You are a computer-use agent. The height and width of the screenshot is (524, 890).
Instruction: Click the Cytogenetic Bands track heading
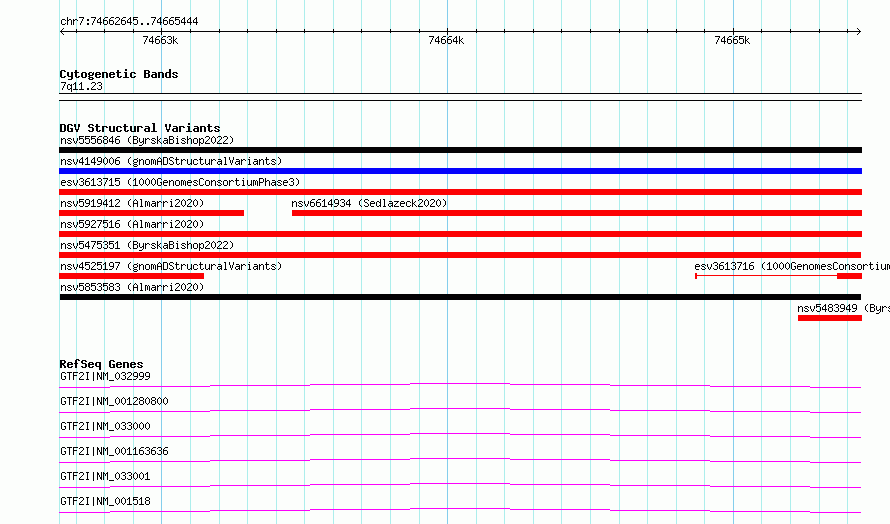[x=119, y=74]
